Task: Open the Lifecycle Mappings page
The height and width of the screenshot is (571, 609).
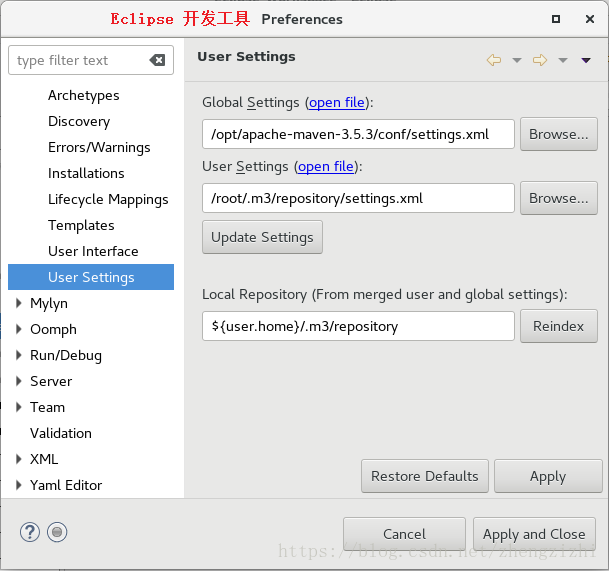Action: pos(108,199)
